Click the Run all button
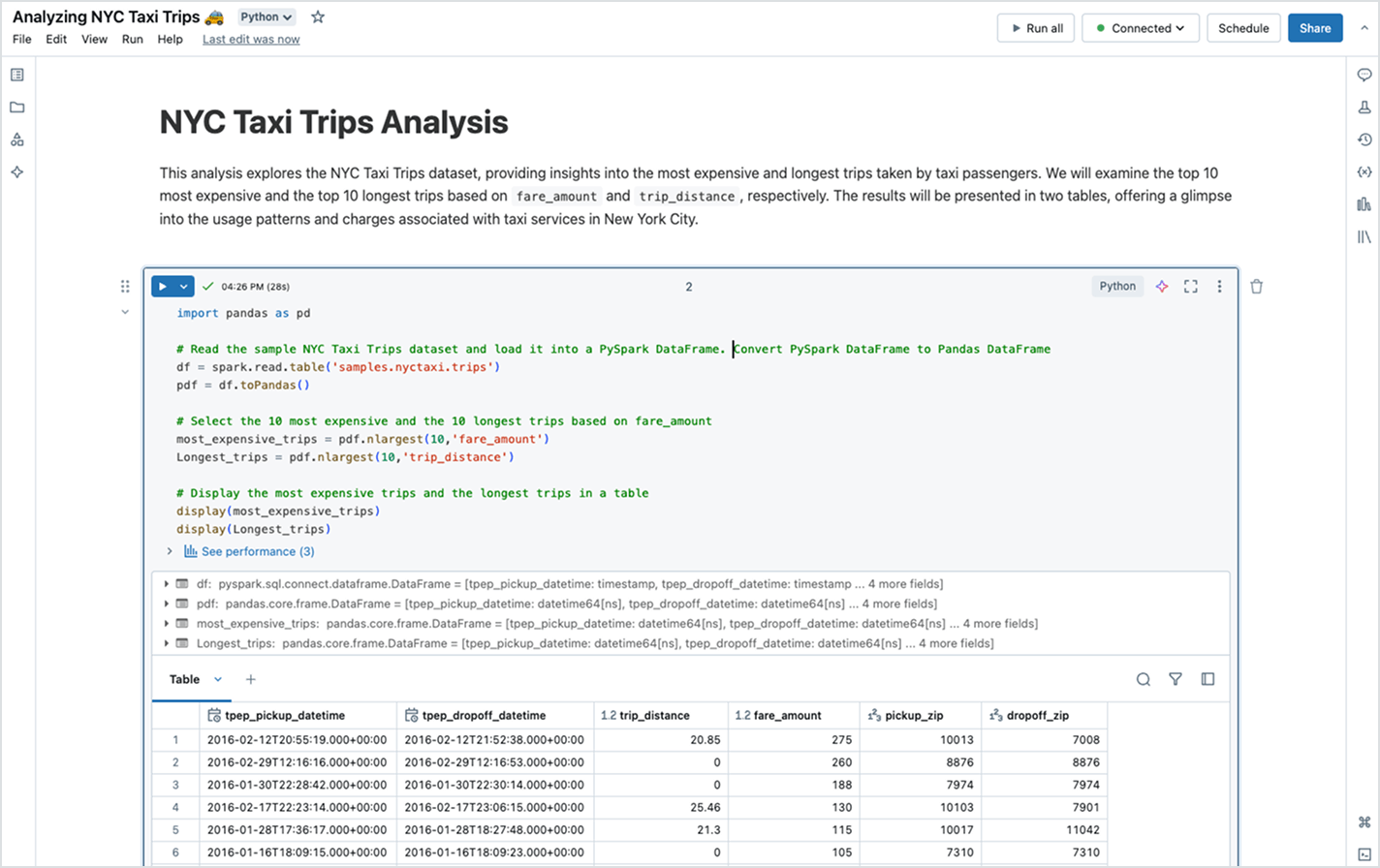Screen dimensions: 1380x868 pyautogui.click(x=1036, y=28)
